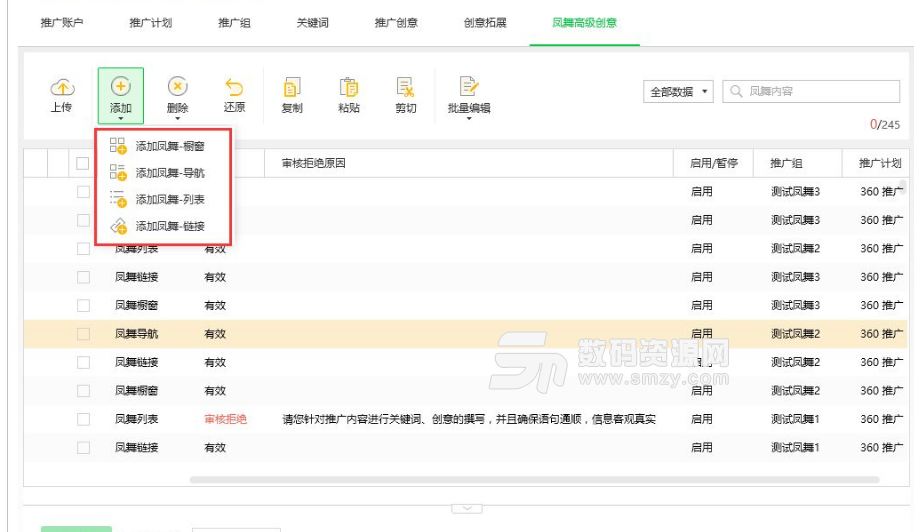
Task: Click the Copy (复制) icon
Action: pos(292,88)
